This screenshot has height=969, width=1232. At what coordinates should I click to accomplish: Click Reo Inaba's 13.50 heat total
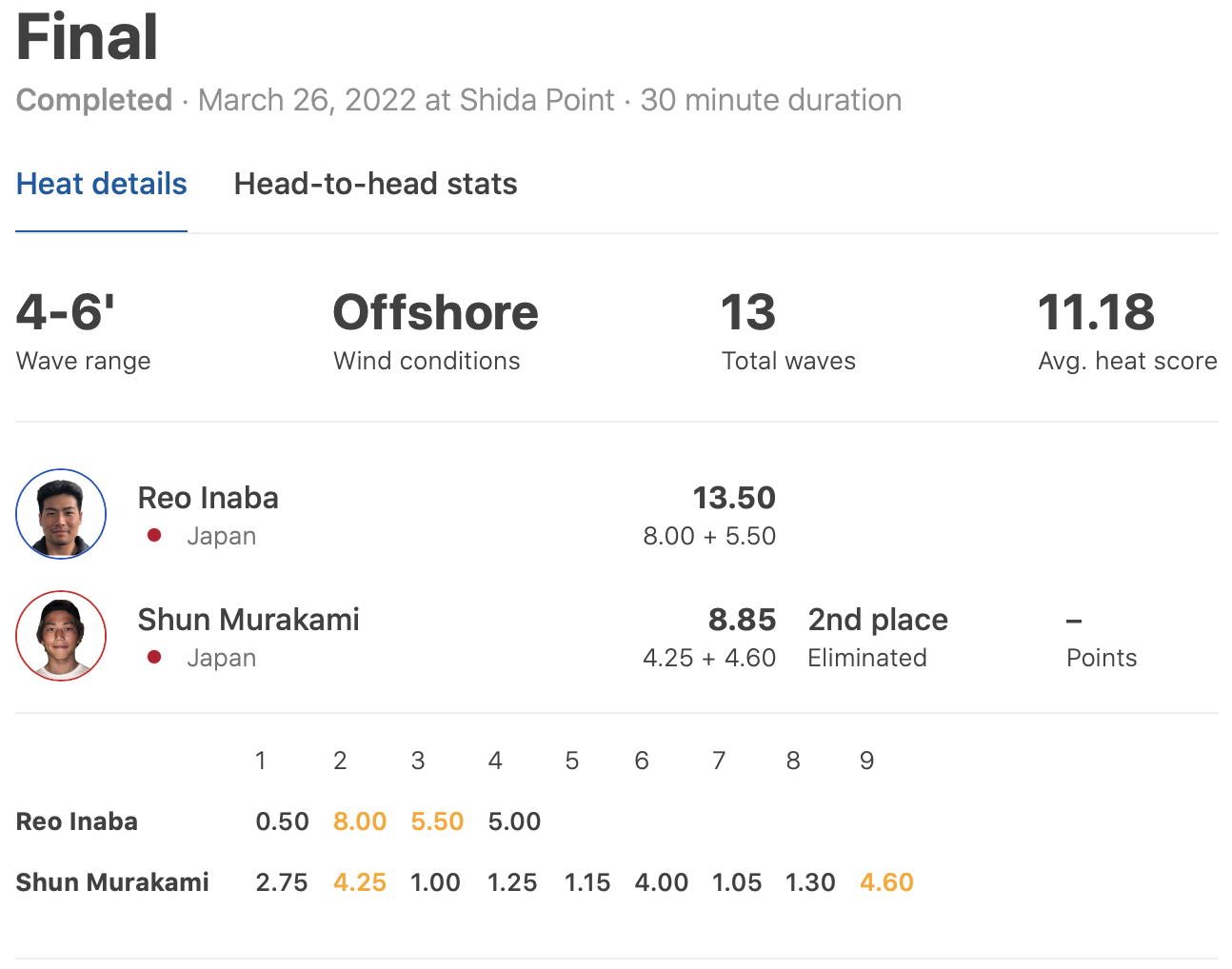734,498
